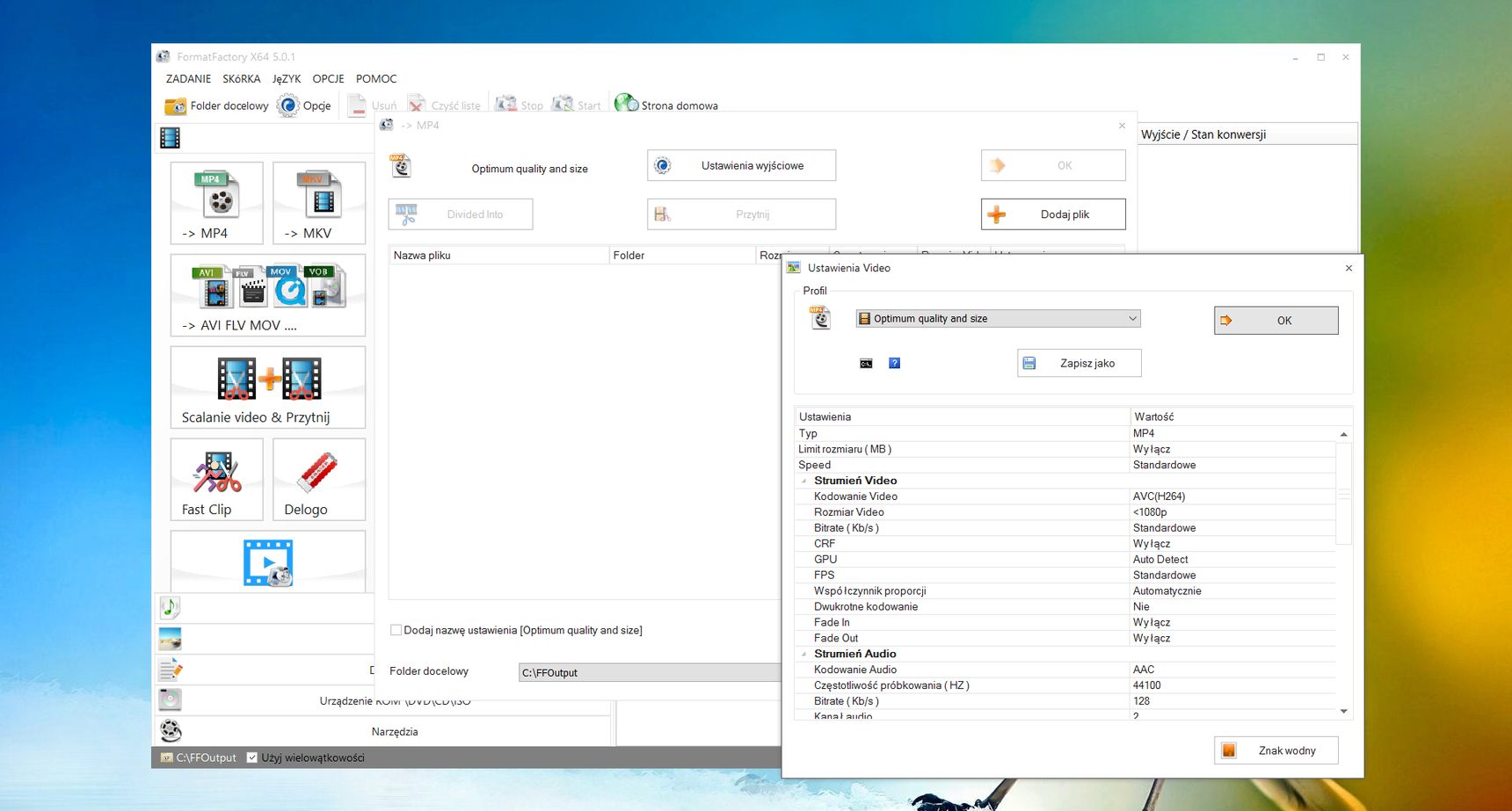1512x811 pixels.
Task: Click OK in Ustawienia Video dialog
Action: 1276,321
